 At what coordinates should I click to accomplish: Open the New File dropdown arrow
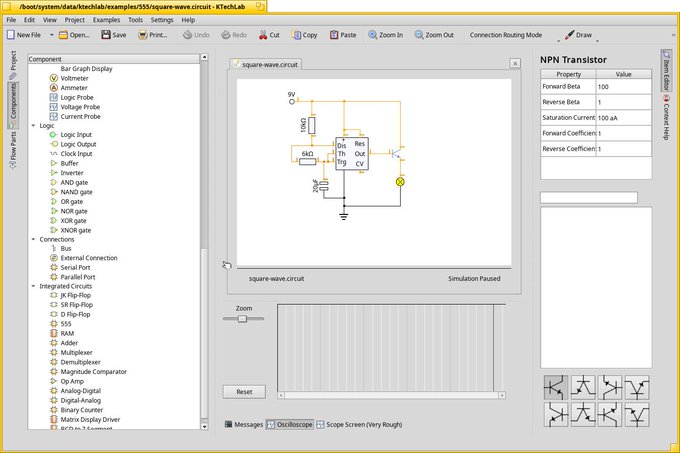52,35
